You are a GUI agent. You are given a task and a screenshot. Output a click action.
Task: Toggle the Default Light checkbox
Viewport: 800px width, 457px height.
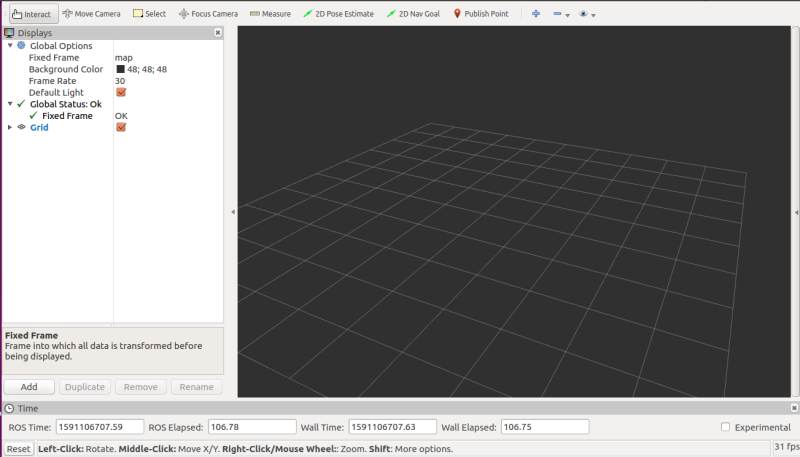121,92
